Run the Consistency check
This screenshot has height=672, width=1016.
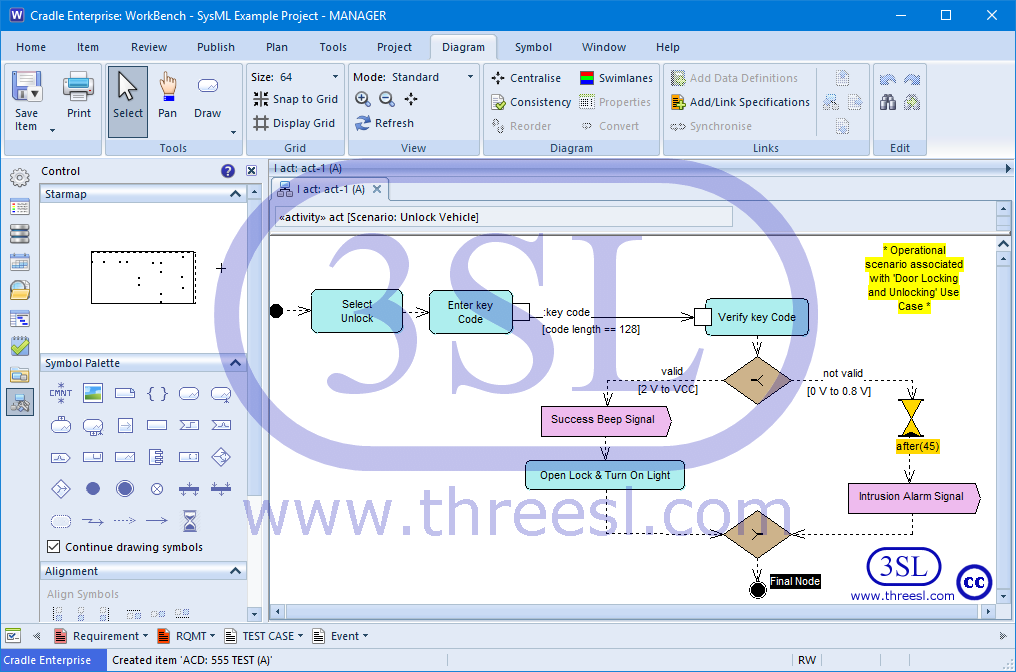[531, 102]
